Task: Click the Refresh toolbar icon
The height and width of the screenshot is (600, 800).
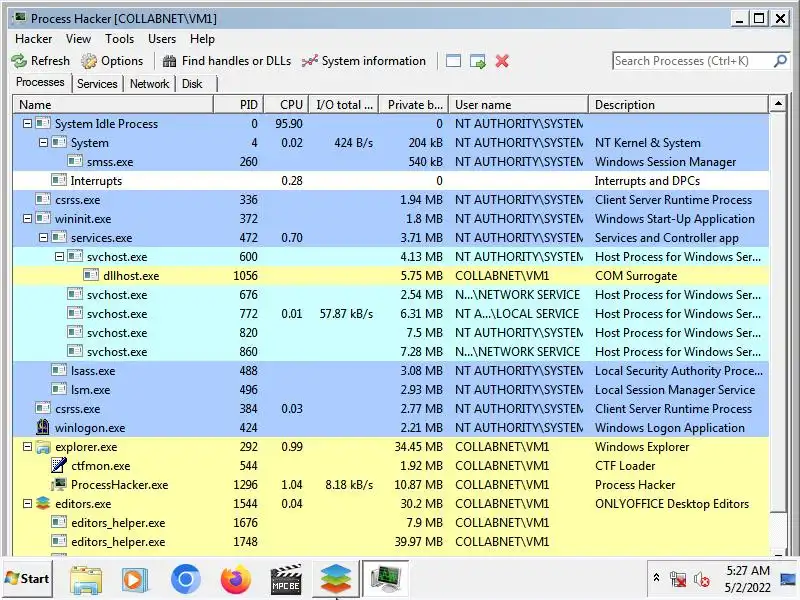Action: [x=19, y=61]
